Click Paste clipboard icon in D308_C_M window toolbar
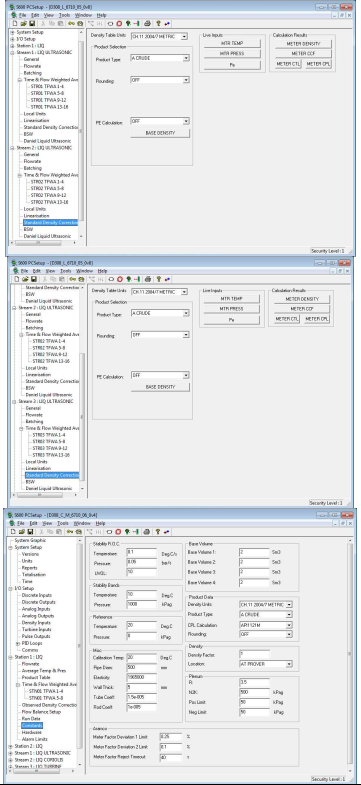 59,531
